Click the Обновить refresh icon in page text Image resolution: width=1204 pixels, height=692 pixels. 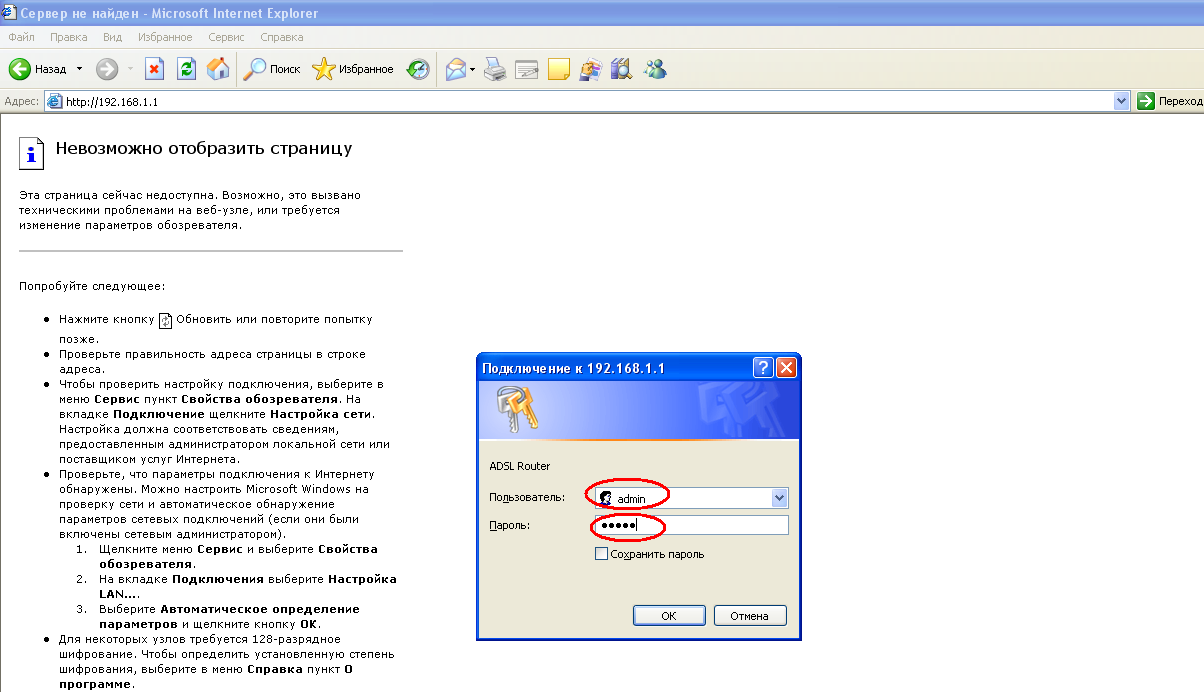click(166, 320)
